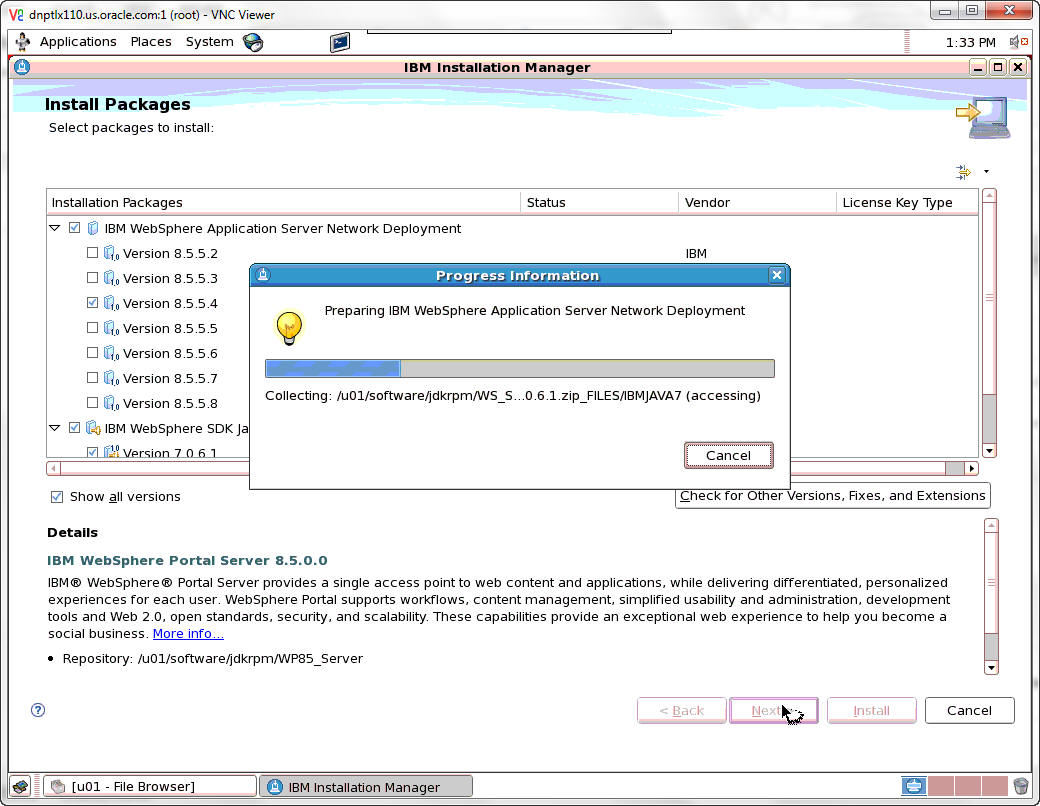
Task: Click the 1:33 PM clock
Action: (x=970, y=42)
